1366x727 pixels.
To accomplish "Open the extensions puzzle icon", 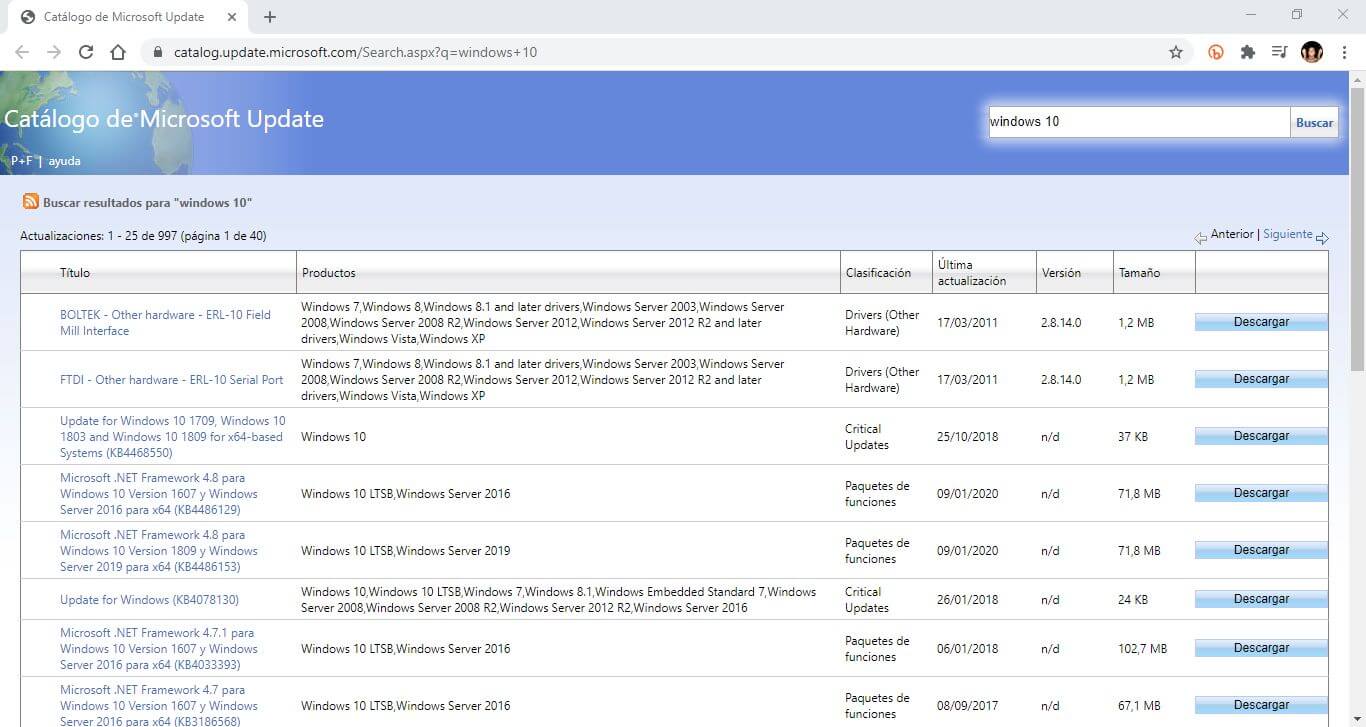I will tap(1247, 52).
